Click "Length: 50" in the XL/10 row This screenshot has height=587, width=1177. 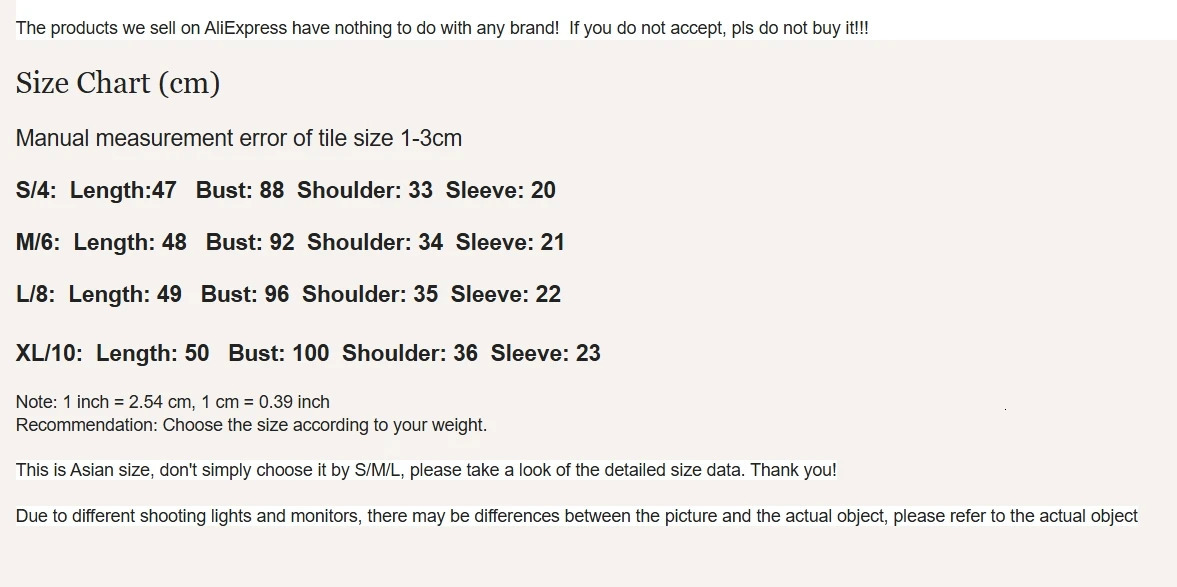pos(153,353)
